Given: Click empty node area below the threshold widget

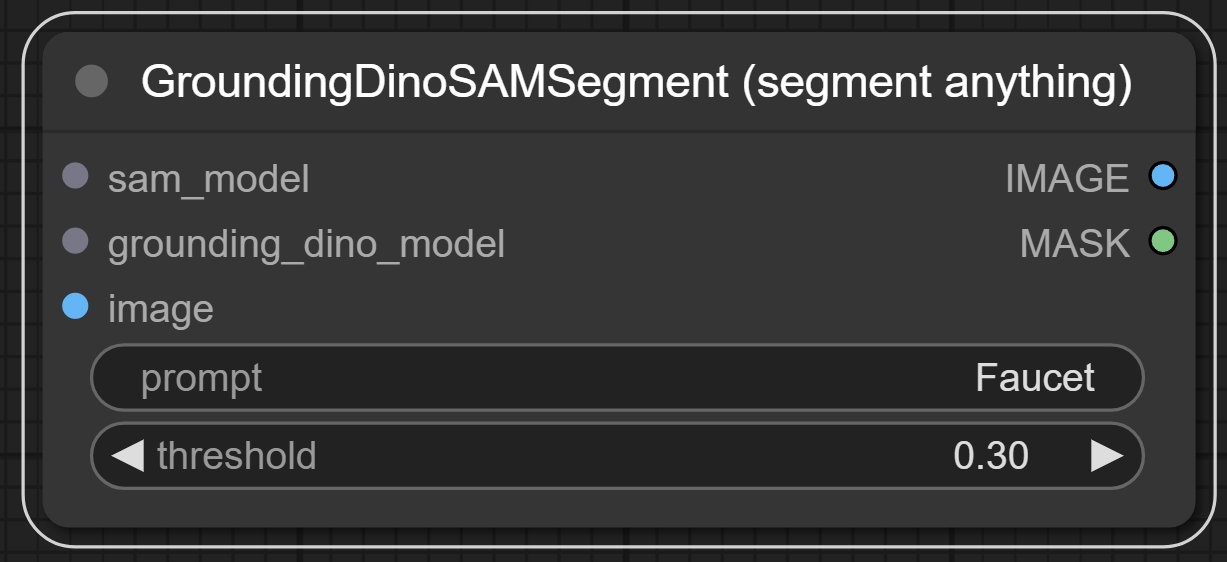Looking at the screenshot, I should (616, 509).
